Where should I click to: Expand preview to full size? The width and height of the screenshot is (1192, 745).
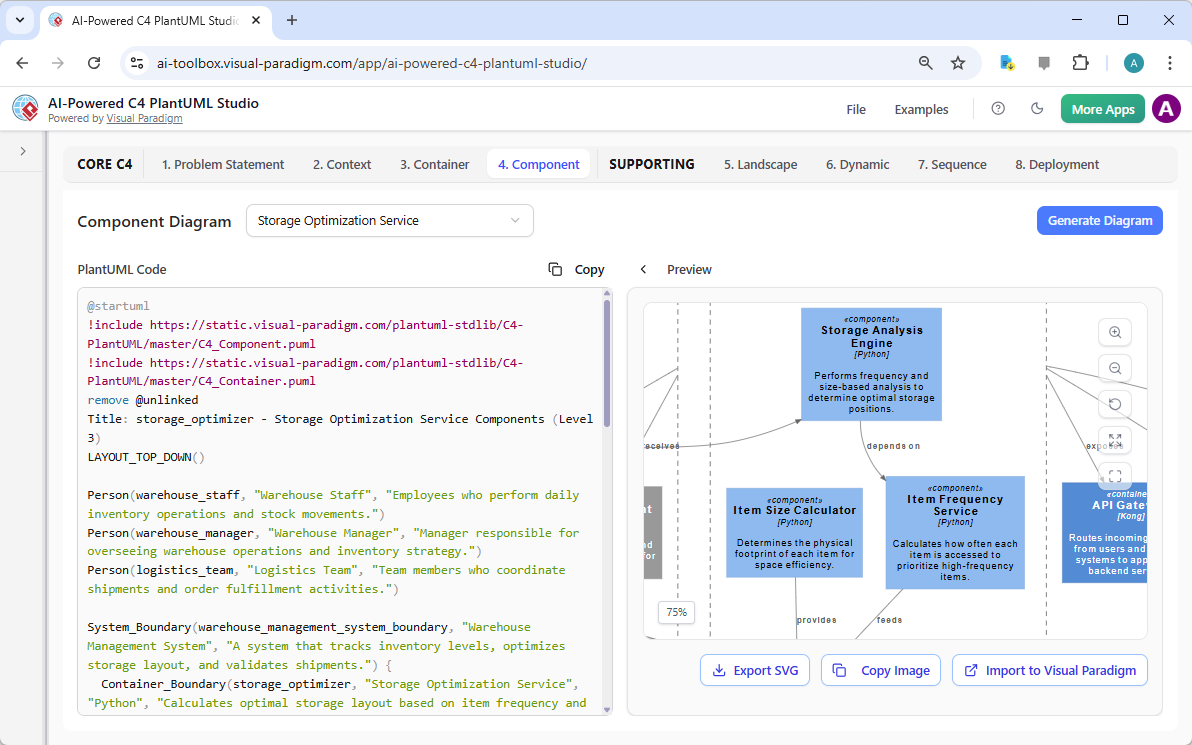[1115, 440]
